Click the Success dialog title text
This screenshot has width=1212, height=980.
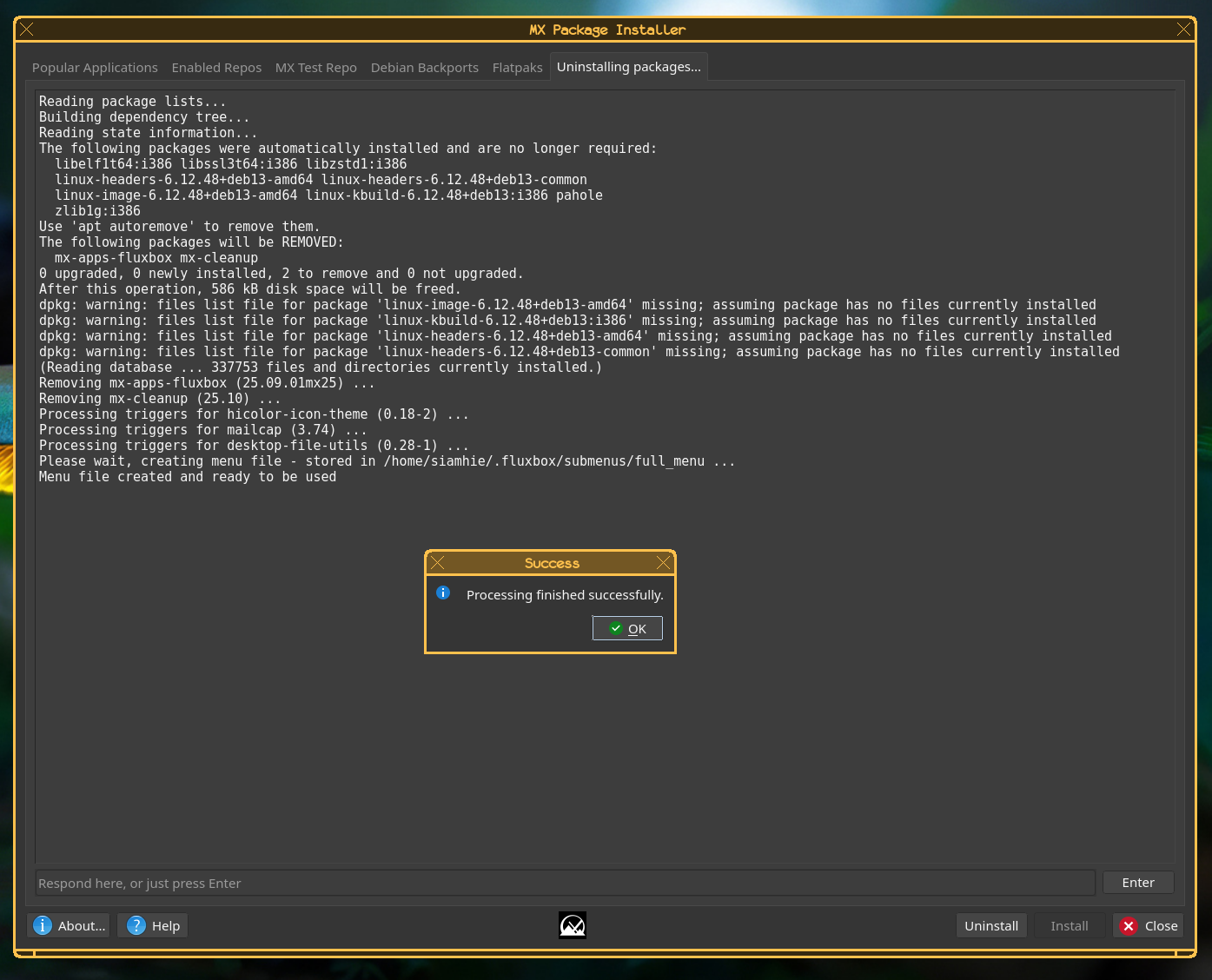pyautogui.click(x=552, y=563)
